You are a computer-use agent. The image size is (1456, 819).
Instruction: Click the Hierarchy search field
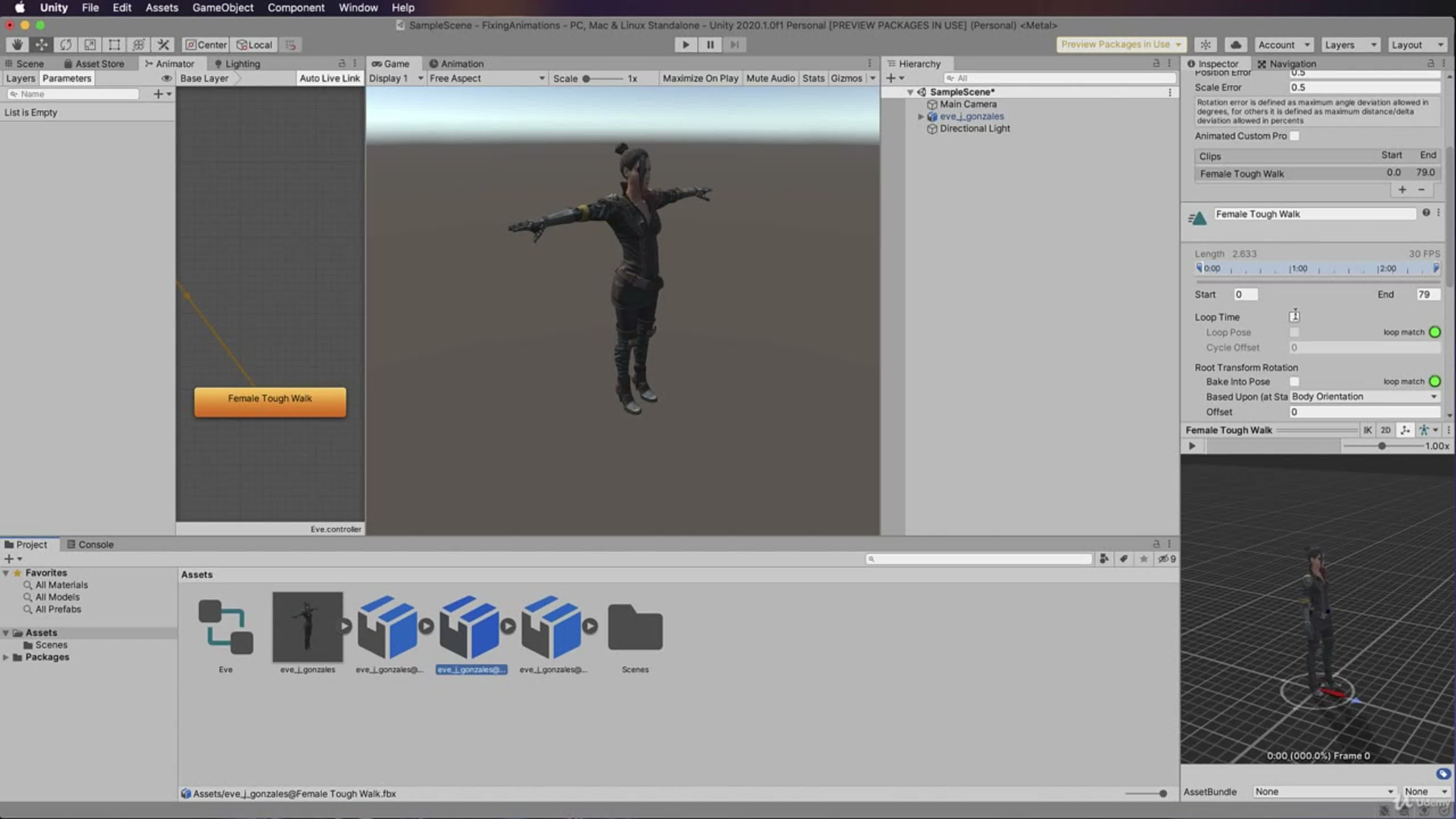pos(1060,78)
